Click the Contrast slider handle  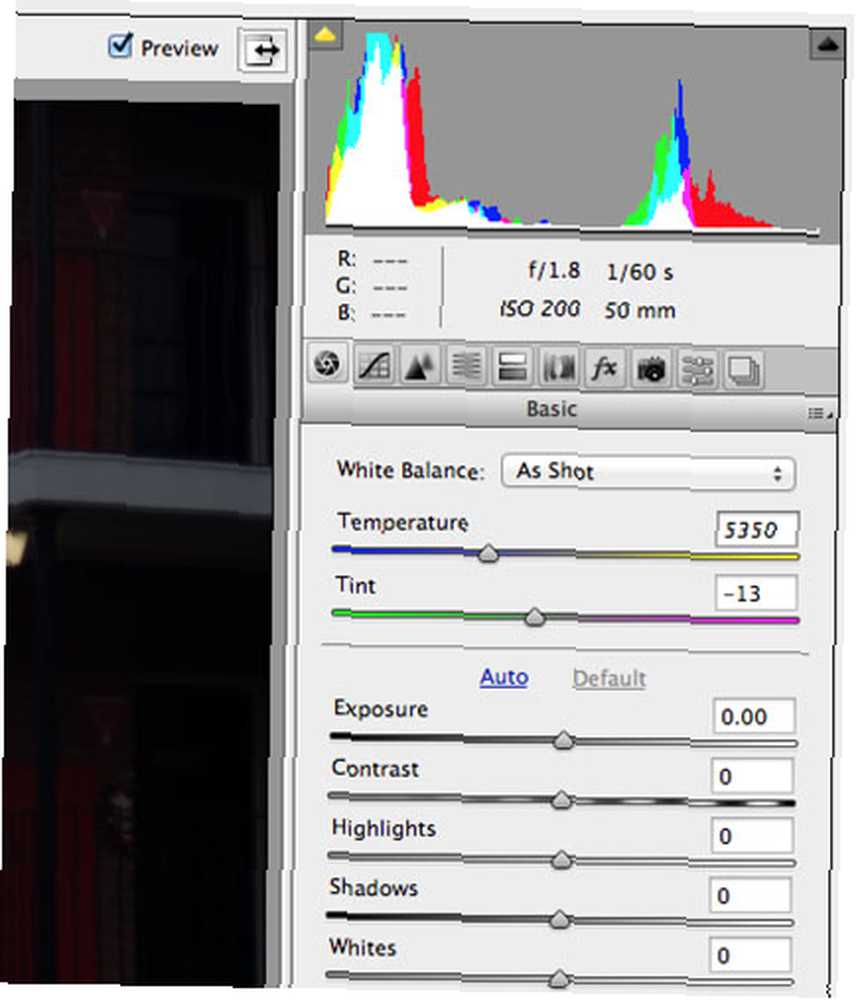coord(561,799)
